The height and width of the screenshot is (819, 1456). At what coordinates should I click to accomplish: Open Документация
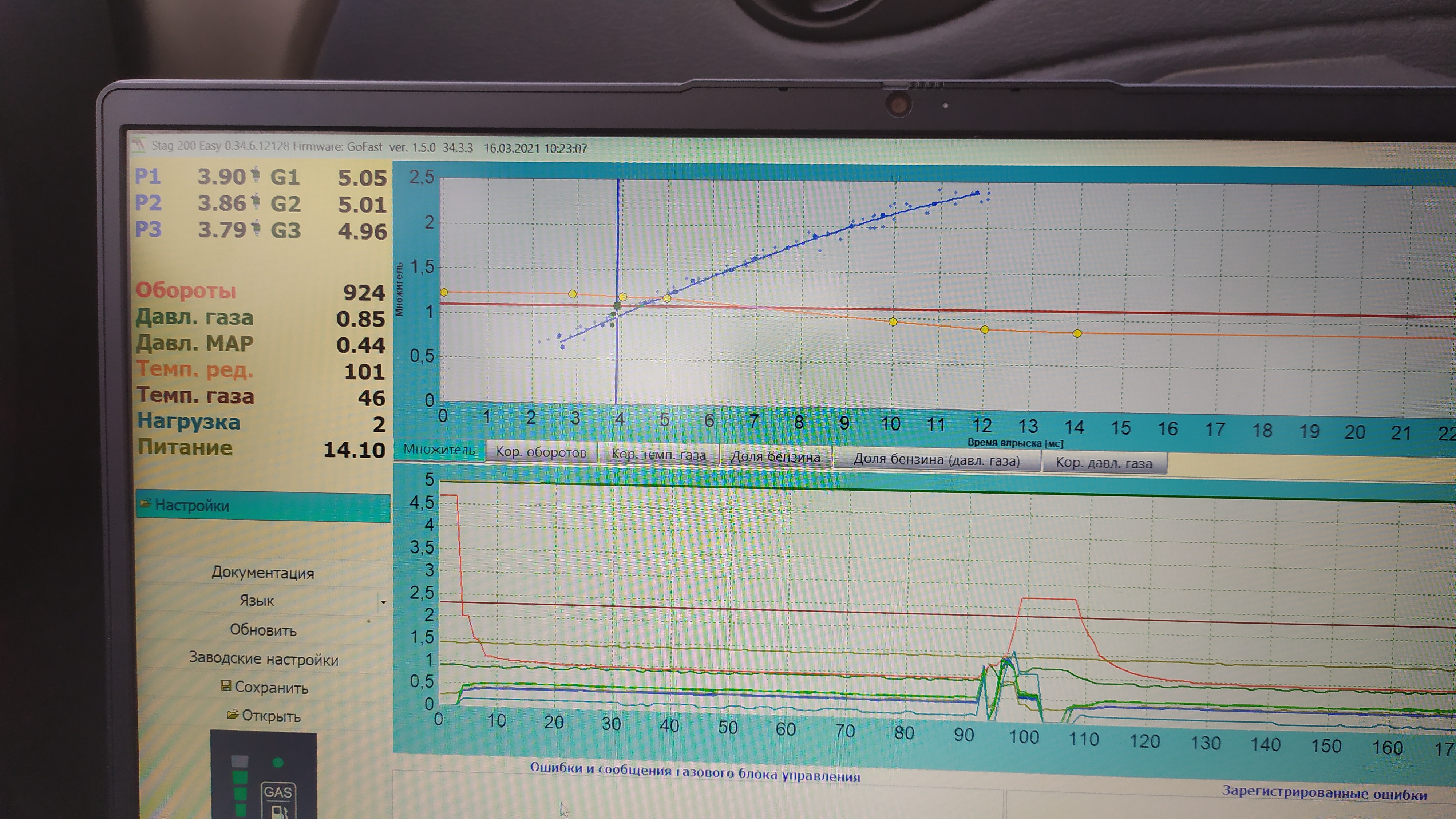tap(263, 573)
